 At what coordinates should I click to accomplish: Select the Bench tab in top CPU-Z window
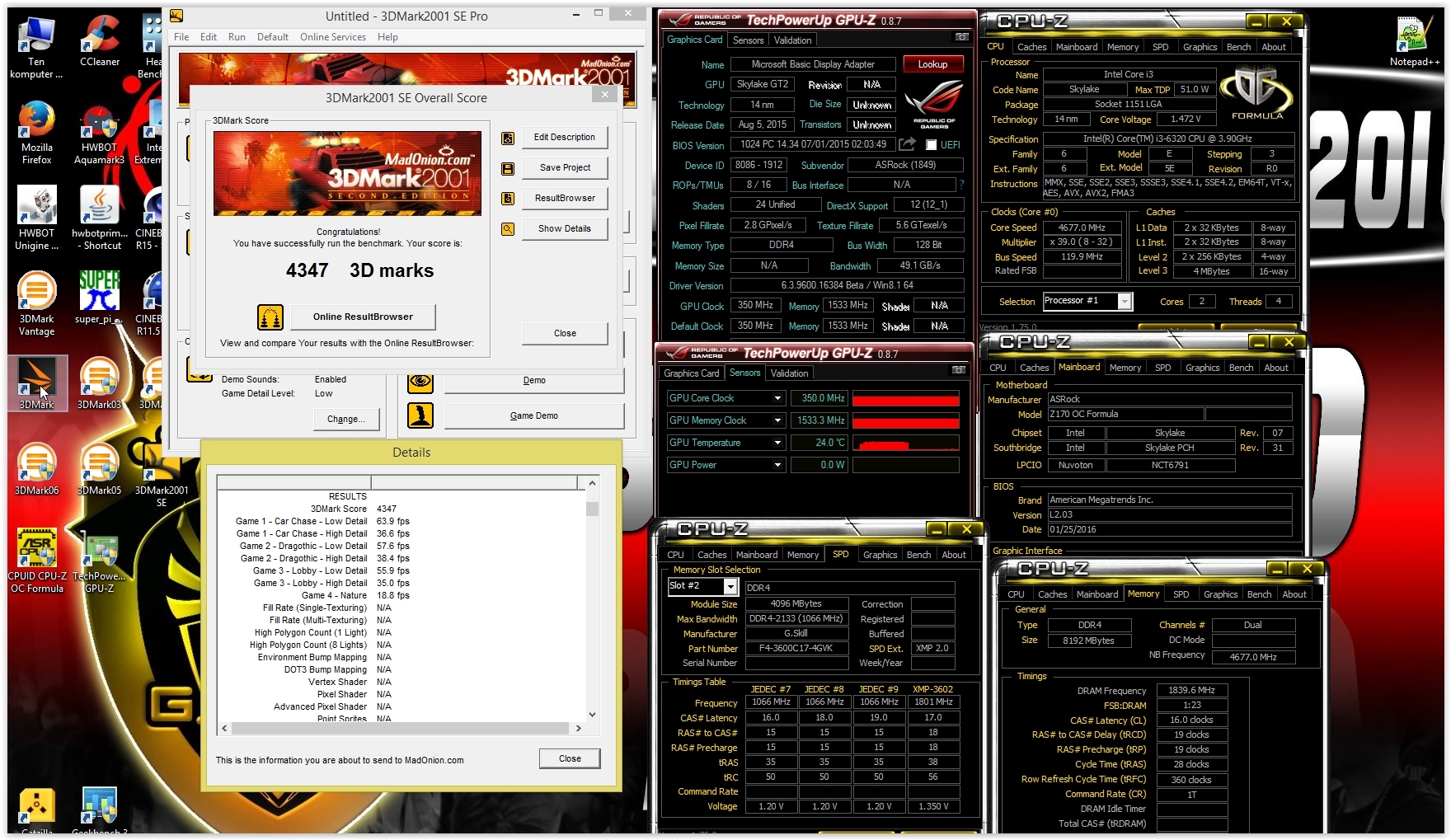1238,47
